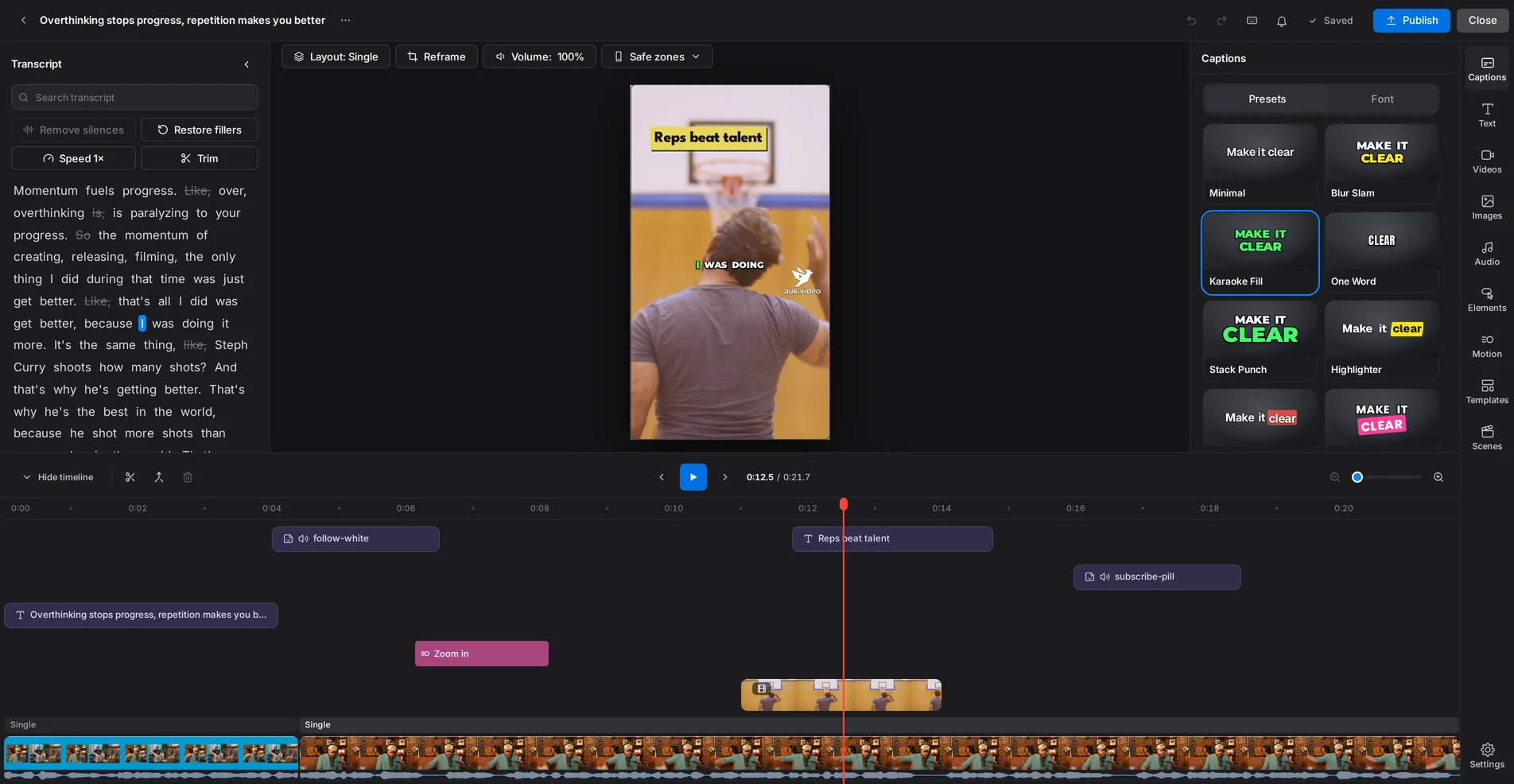This screenshot has width=1514, height=784.
Task: Click the redo arrow icon
Action: pyautogui.click(x=1221, y=21)
